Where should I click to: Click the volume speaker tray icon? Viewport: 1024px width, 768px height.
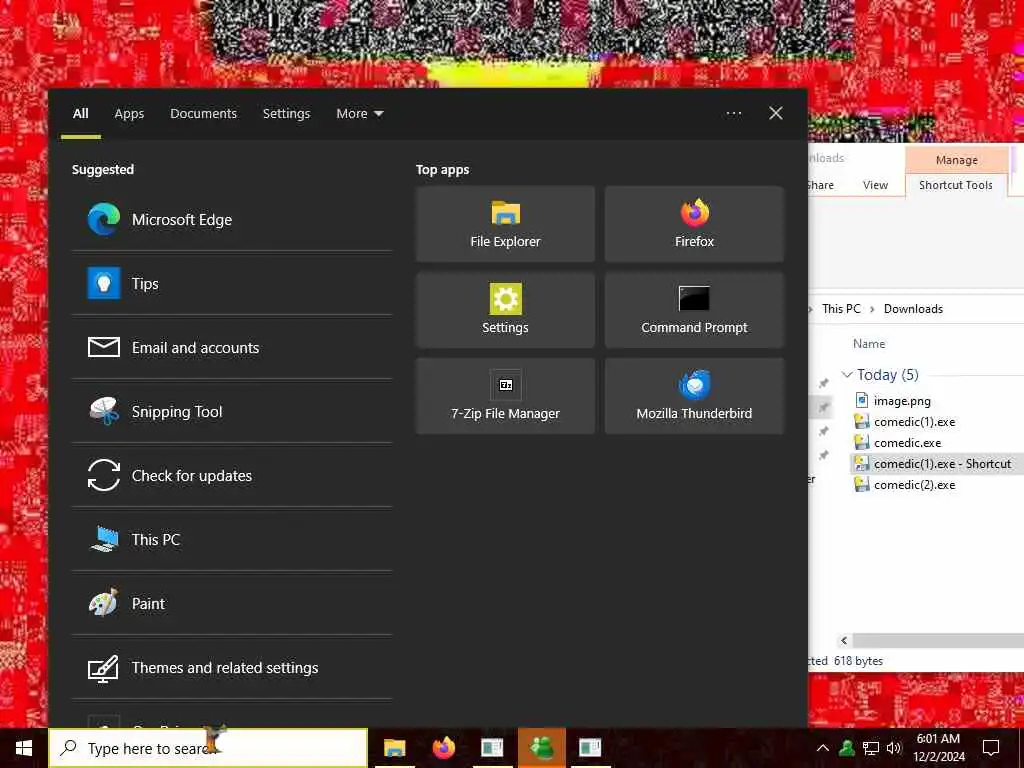[x=894, y=748]
